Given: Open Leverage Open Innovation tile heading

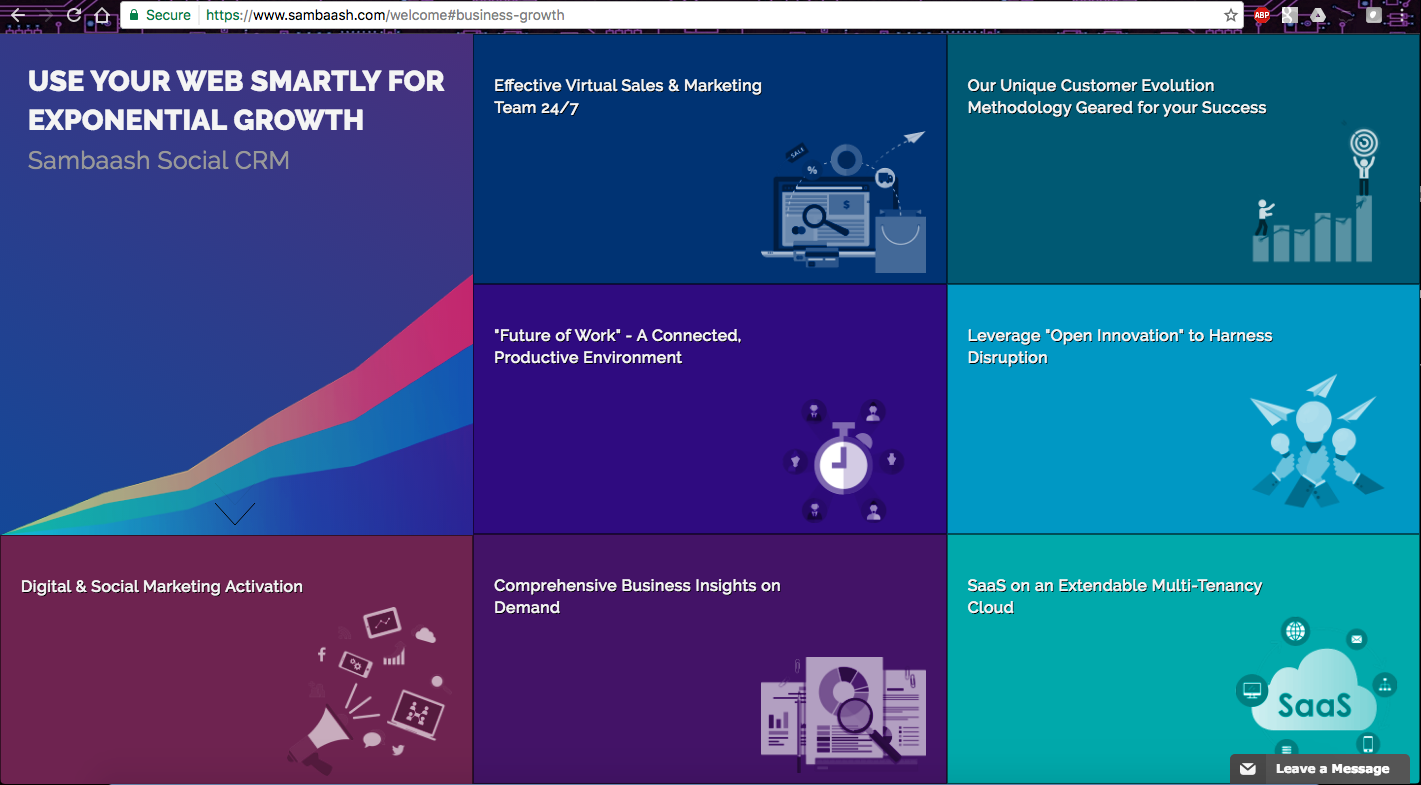Looking at the screenshot, I should [1119, 346].
